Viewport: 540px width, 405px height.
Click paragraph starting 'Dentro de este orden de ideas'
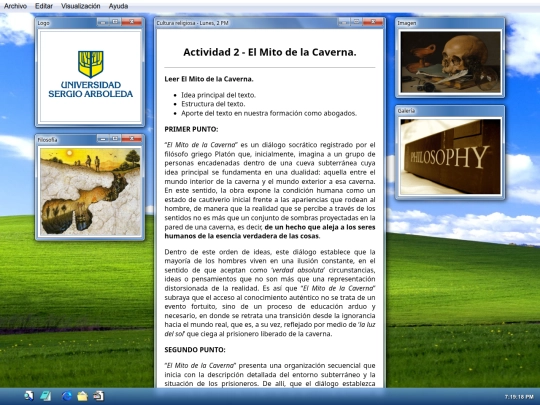click(x=270, y=293)
